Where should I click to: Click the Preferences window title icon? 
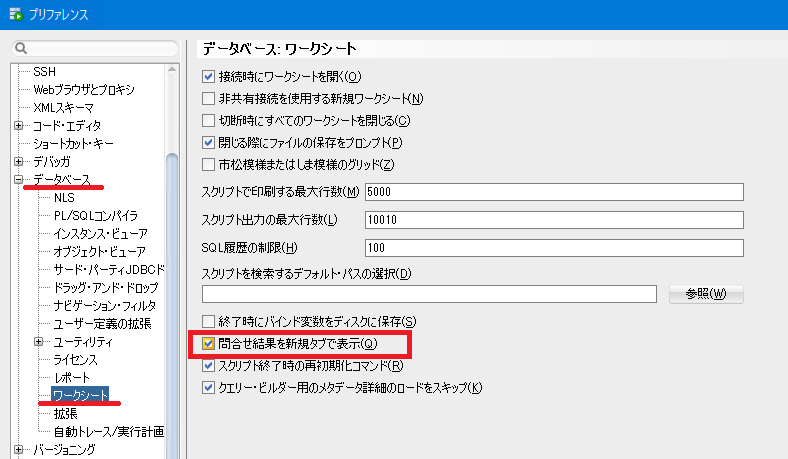16,14
